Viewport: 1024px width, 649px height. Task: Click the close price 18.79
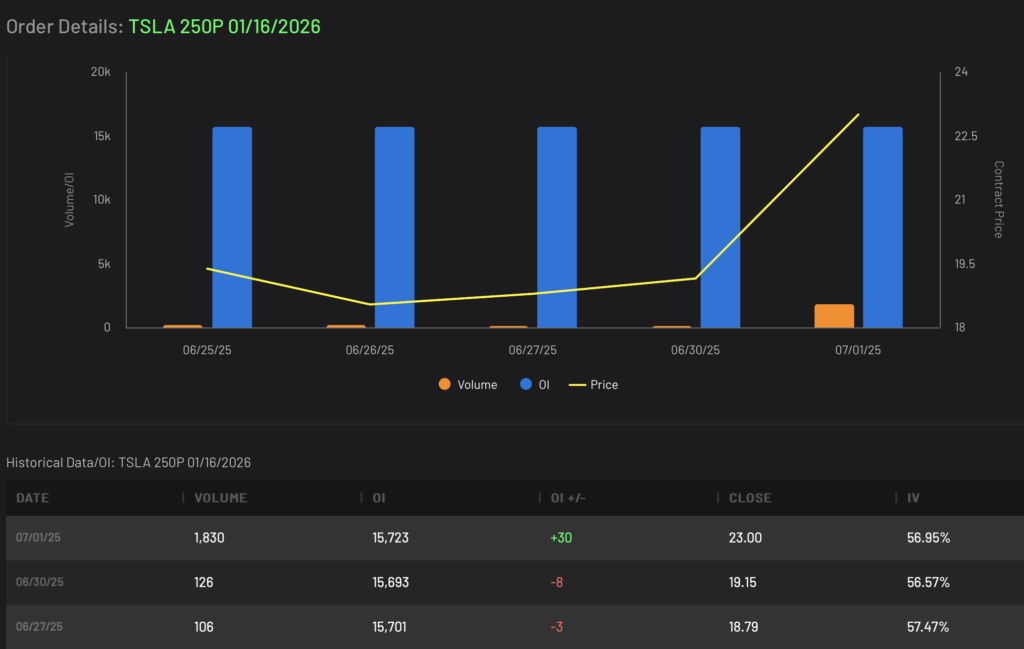[x=743, y=627]
